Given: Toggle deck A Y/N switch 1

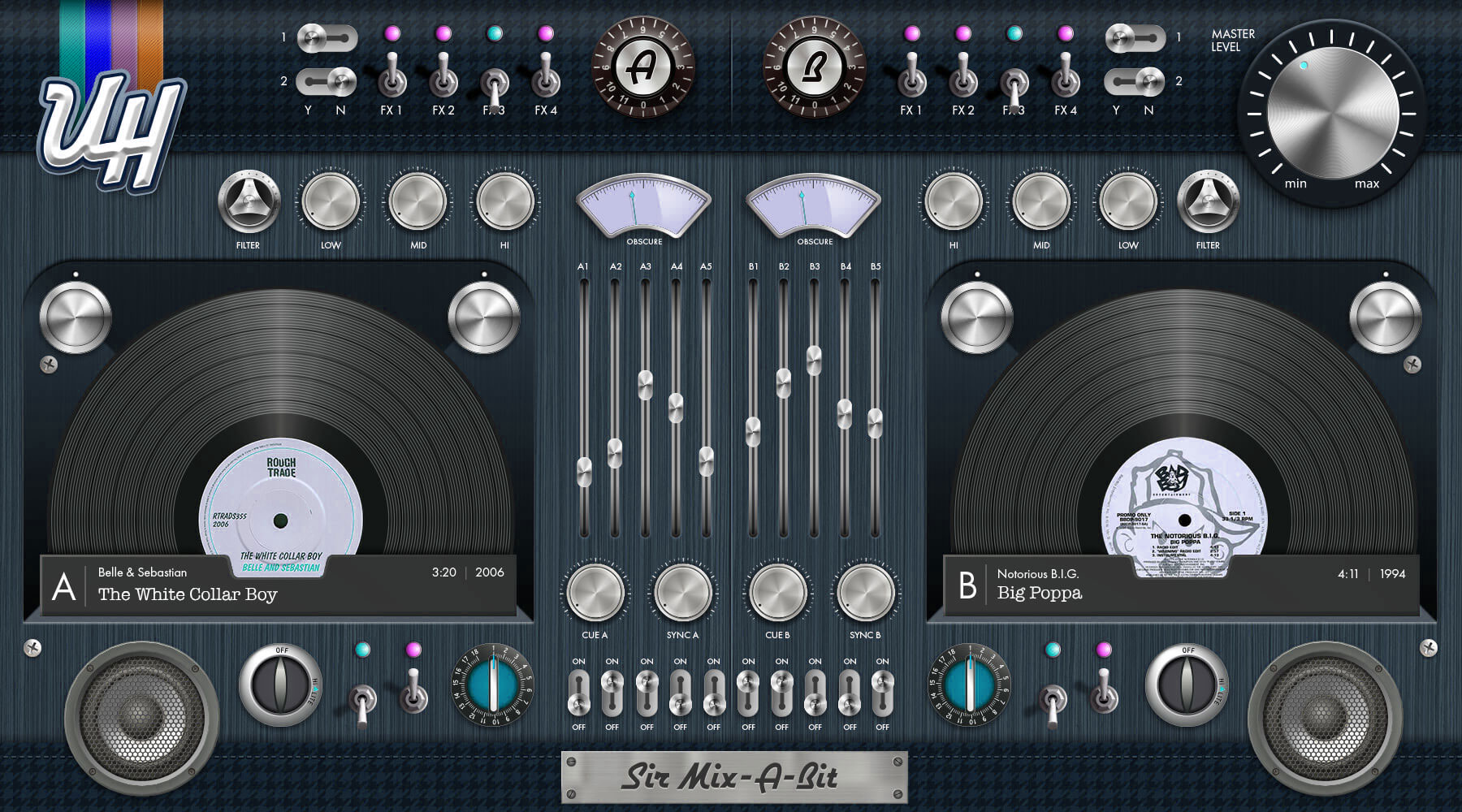Looking at the screenshot, I should (327, 37).
